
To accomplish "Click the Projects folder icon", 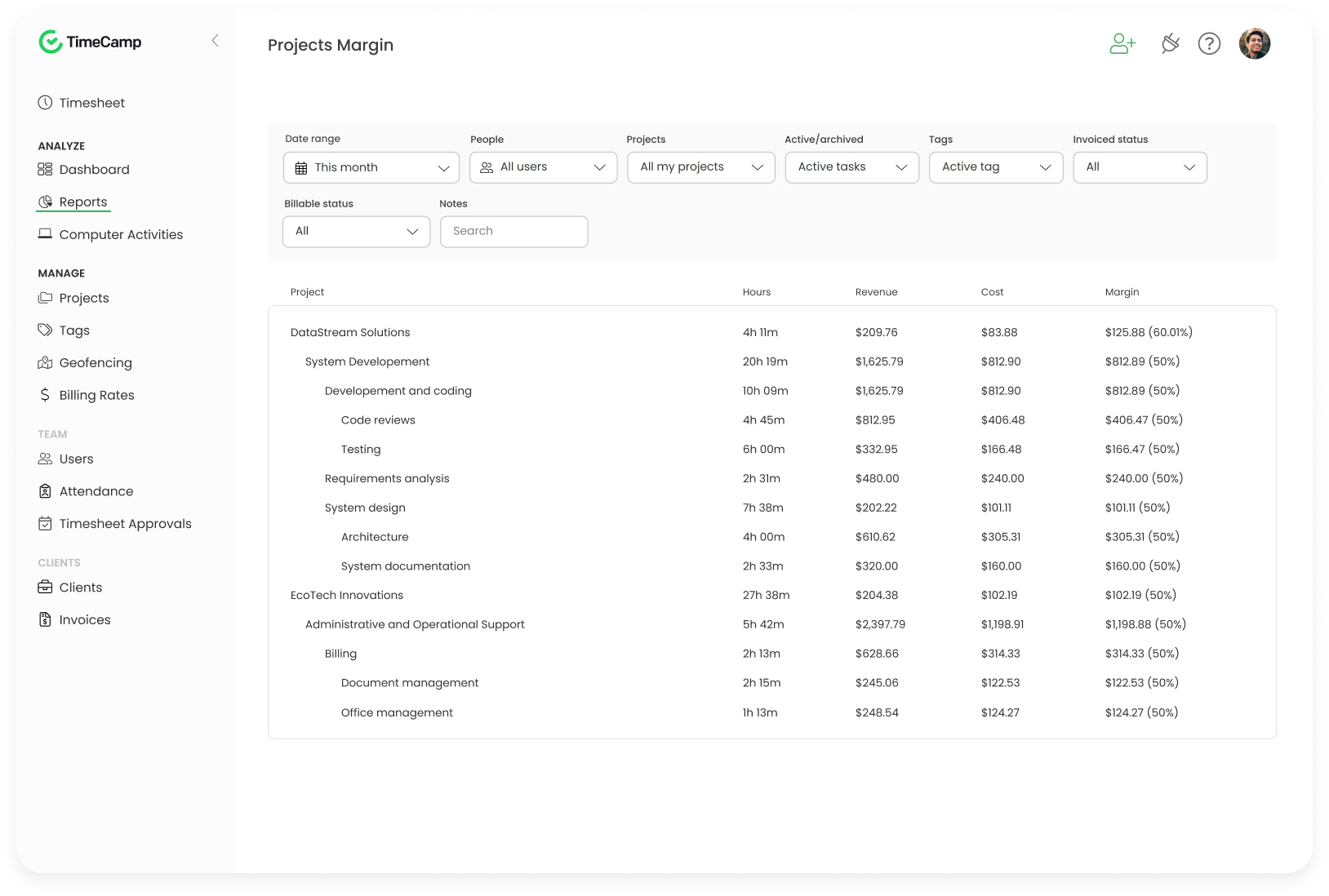I will [x=45, y=298].
